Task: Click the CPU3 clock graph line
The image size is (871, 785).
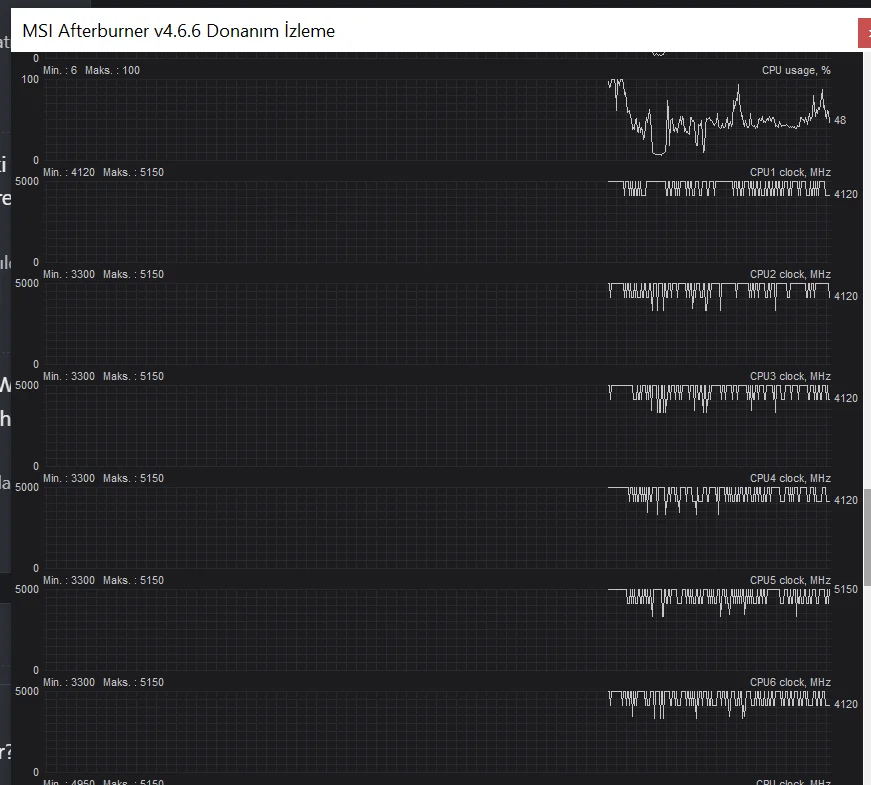Action: [719, 398]
